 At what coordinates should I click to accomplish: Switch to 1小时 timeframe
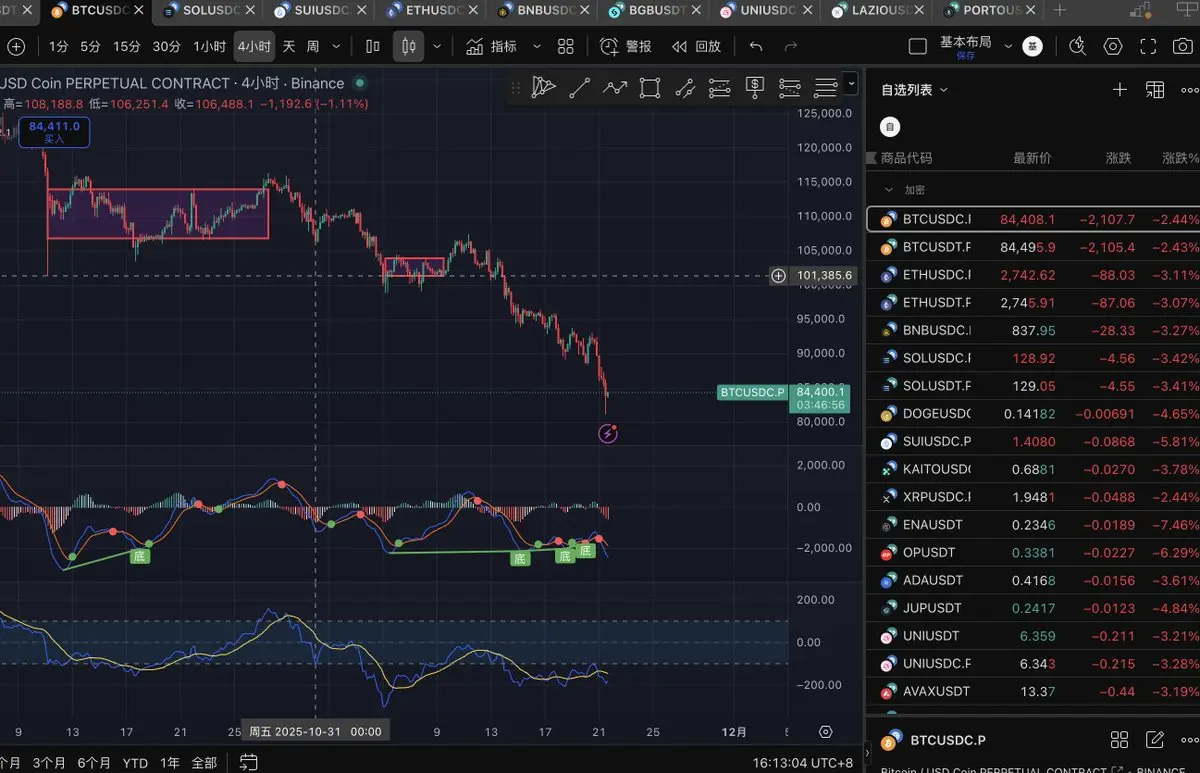coord(210,46)
